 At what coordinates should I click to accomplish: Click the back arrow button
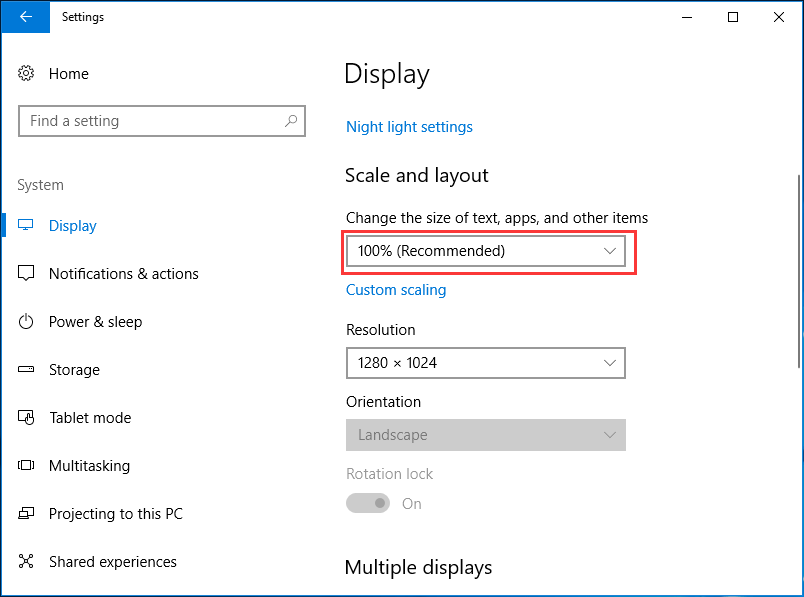pos(25,17)
